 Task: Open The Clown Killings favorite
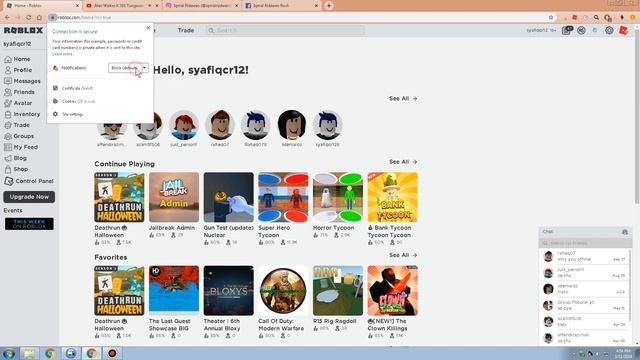(x=393, y=291)
